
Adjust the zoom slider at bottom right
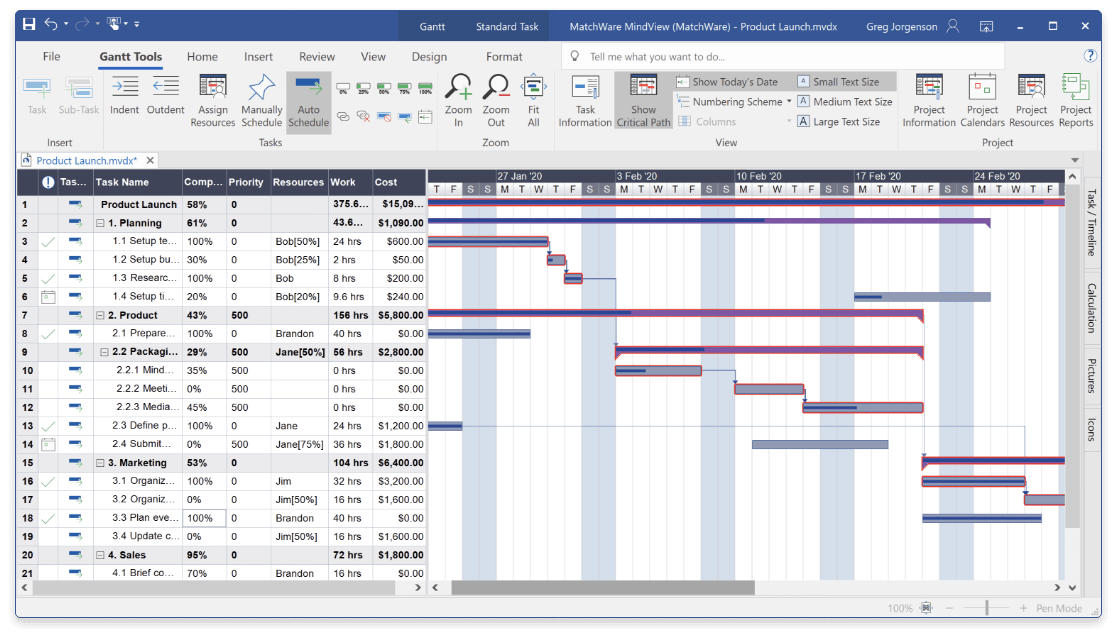[x=986, y=607]
